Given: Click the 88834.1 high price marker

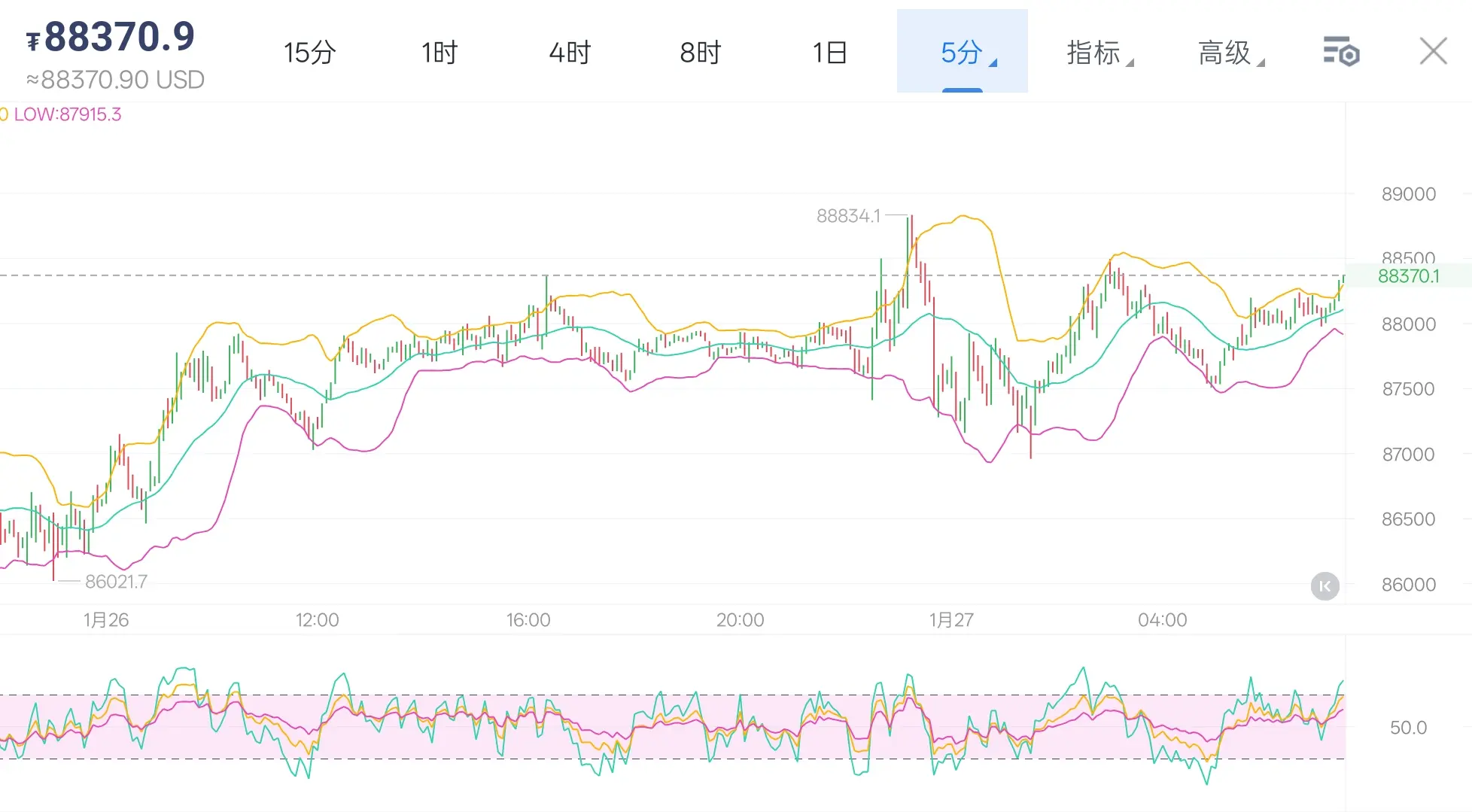Looking at the screenshot, I should [848, 216].
